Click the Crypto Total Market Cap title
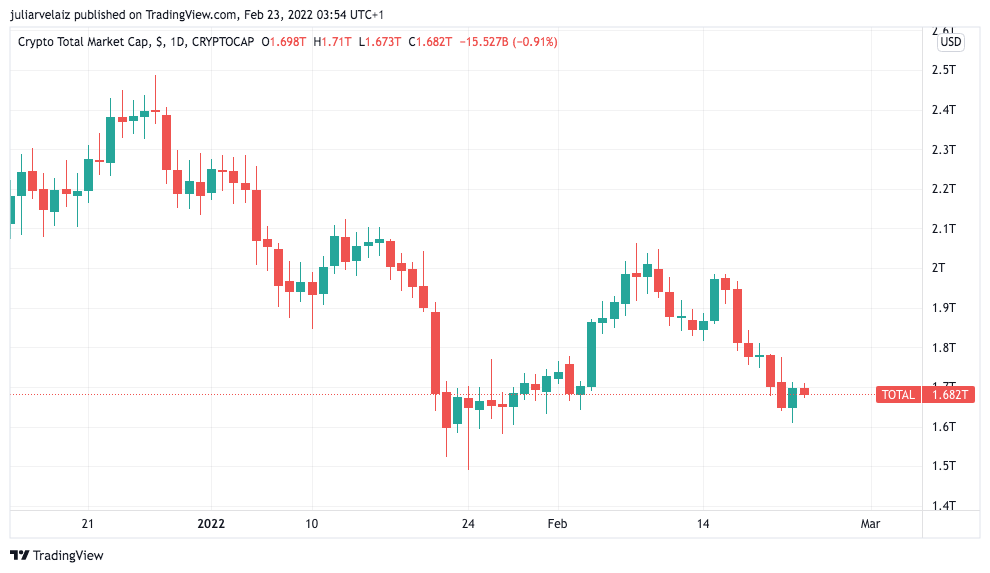 (83, 42)
